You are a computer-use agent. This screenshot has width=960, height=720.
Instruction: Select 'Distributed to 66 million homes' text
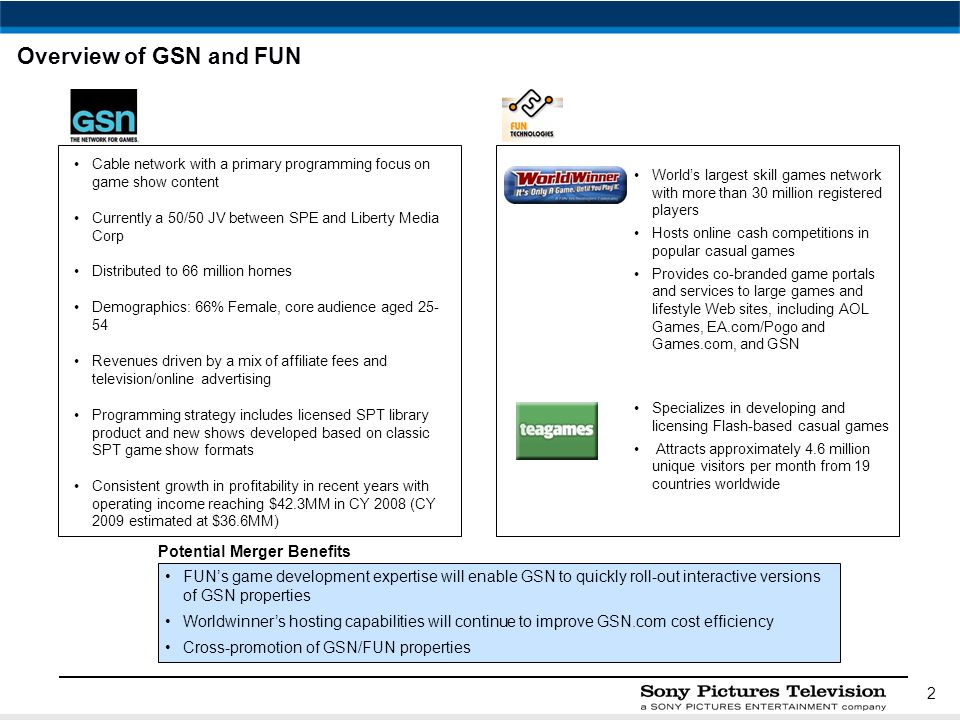click(x=192, y=271)
